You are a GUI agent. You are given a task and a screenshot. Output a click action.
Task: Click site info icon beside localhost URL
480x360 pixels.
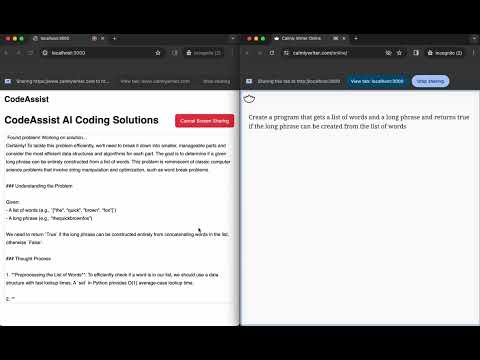coord(45,53)
